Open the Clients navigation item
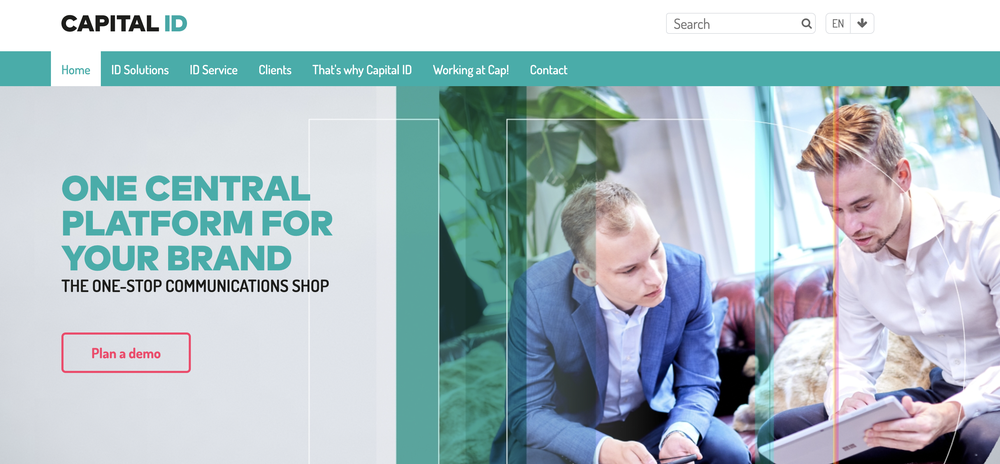The height and width of the screenshot is (464, 1000). pos(275,69)
